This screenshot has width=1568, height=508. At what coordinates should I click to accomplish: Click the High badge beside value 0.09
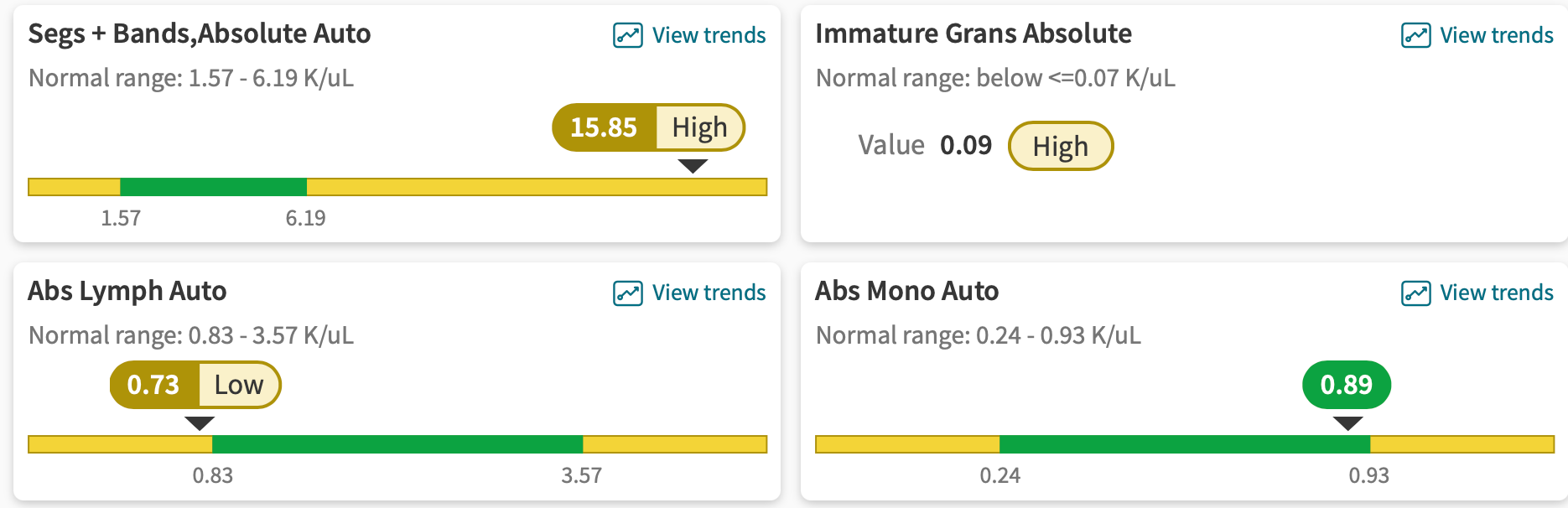1060,146
